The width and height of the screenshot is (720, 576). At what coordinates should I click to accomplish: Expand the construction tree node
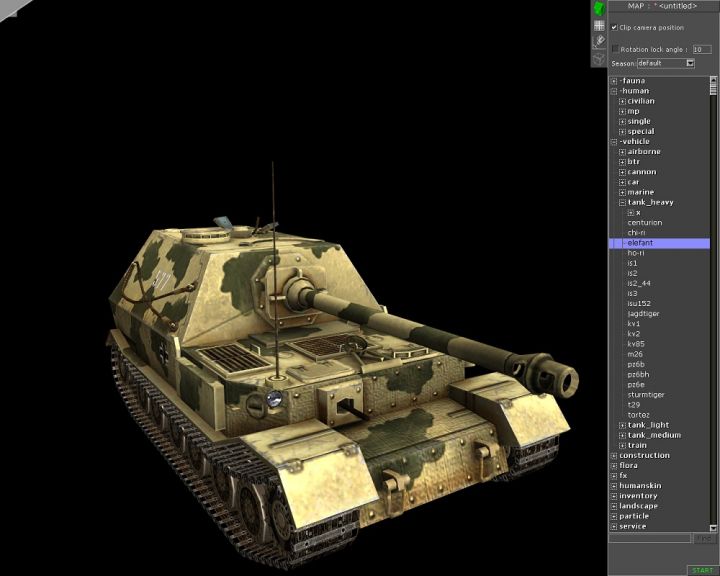[614, 456]
